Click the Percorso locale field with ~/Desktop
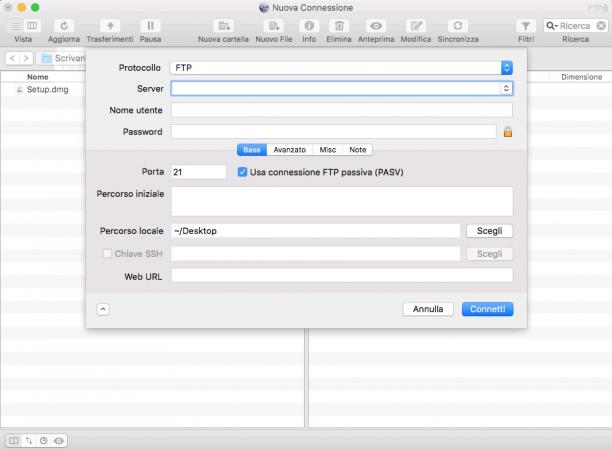The image size is (612, 449). pos(315,231)
